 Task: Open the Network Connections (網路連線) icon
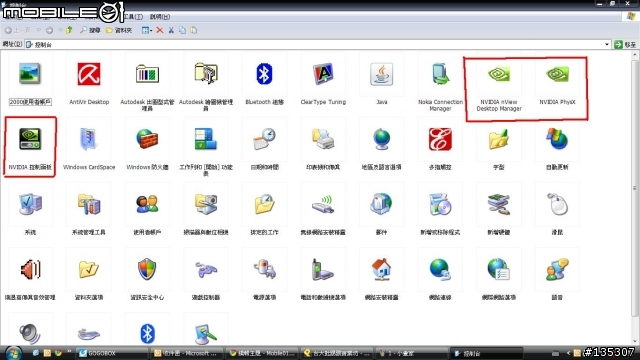[440, 269]
